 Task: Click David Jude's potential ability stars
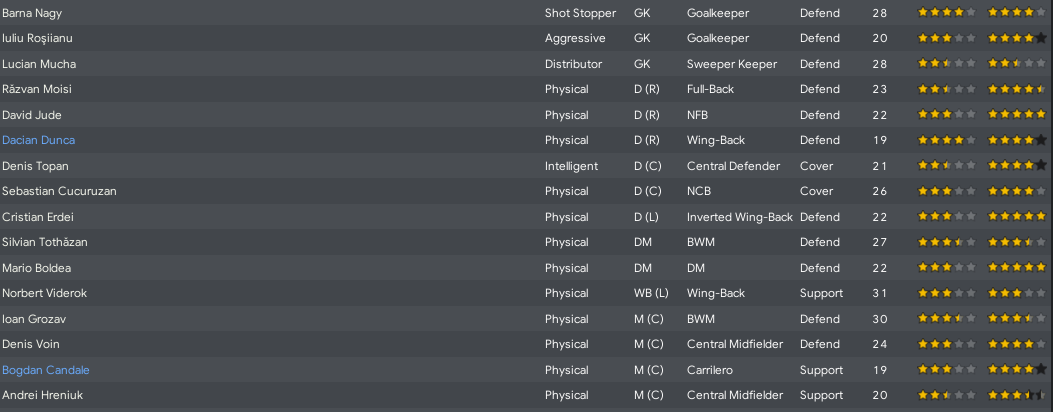pos(1017,115)
